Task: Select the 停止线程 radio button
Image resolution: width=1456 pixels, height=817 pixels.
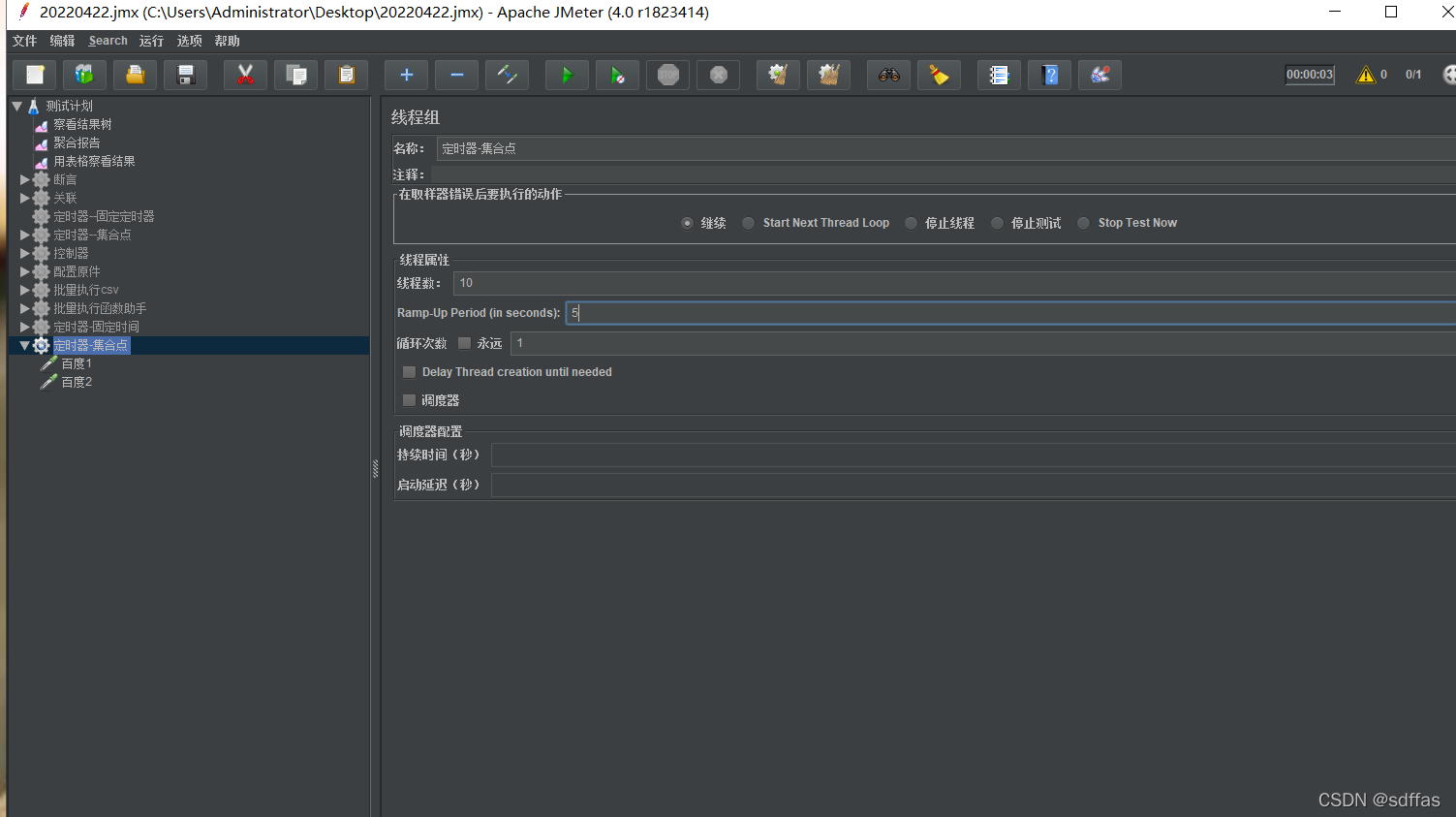Action: point(911,223)
